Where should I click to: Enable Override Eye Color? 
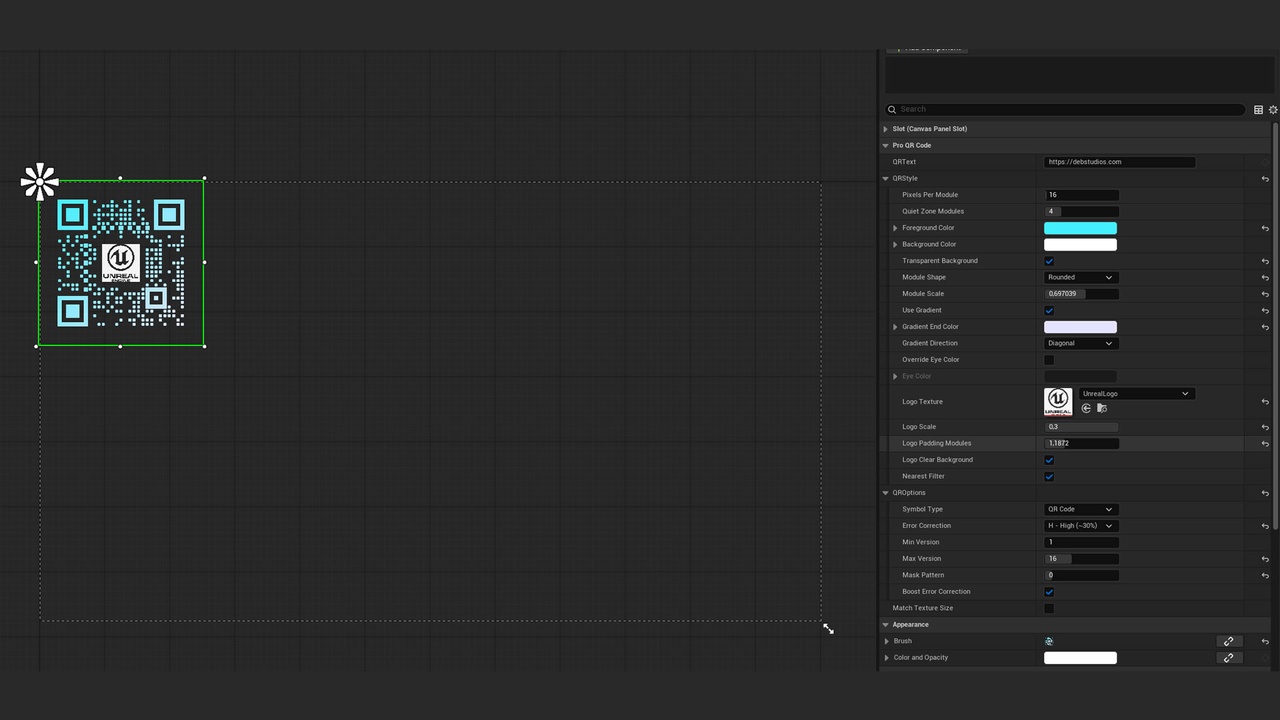[1049, 360]
